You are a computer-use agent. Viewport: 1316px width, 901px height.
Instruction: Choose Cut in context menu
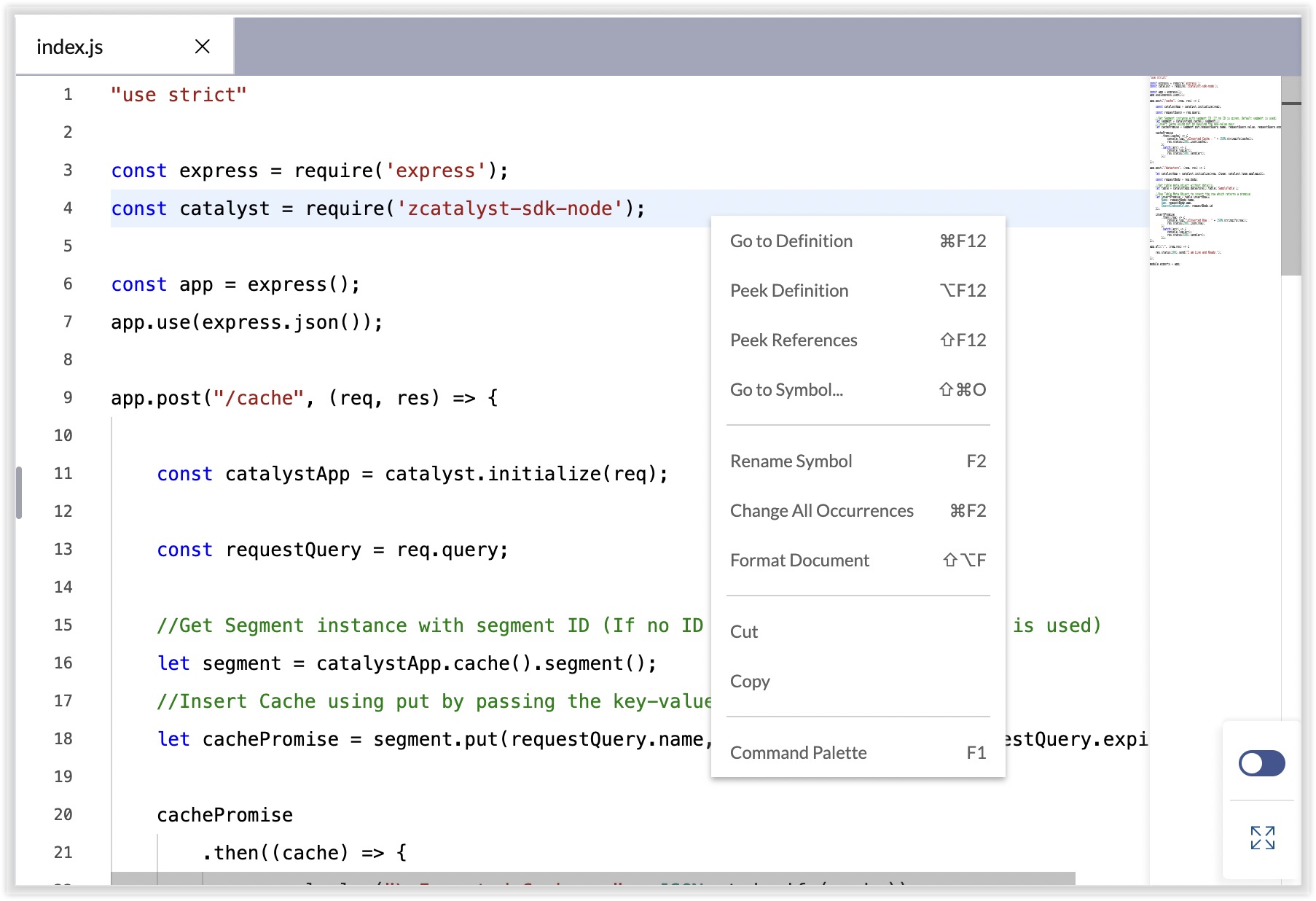[858, 632]
